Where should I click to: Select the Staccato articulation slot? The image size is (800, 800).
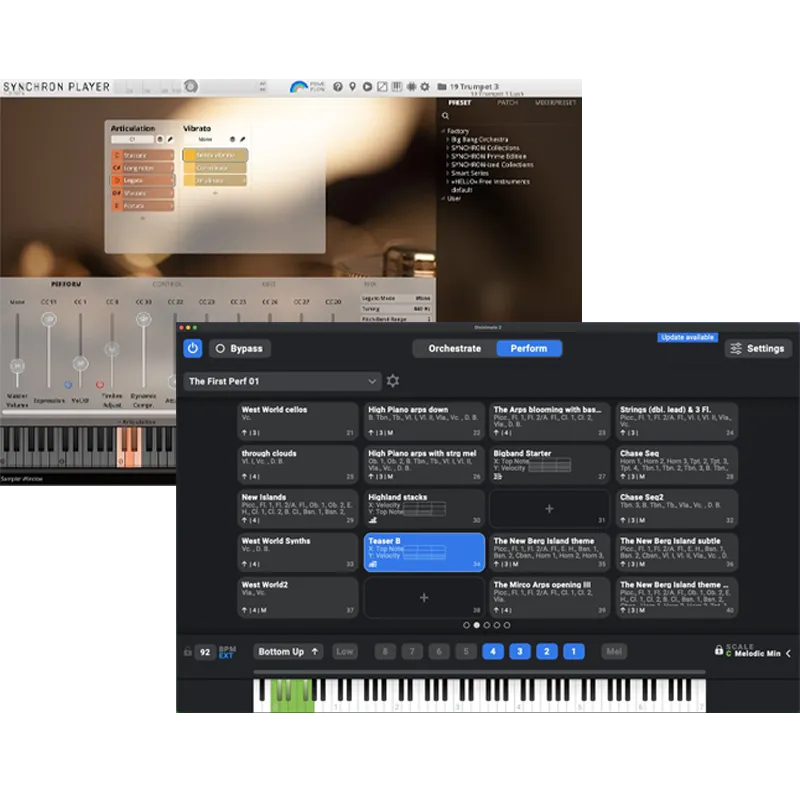(142, 155)
